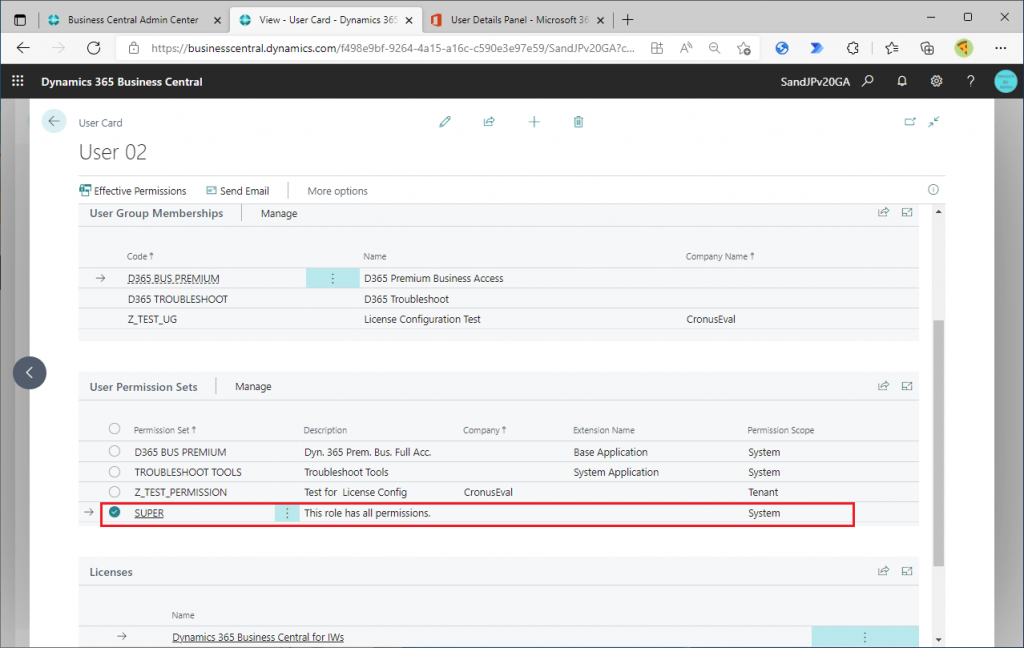Open the browser extensions menu

click(x=852, y=48)
